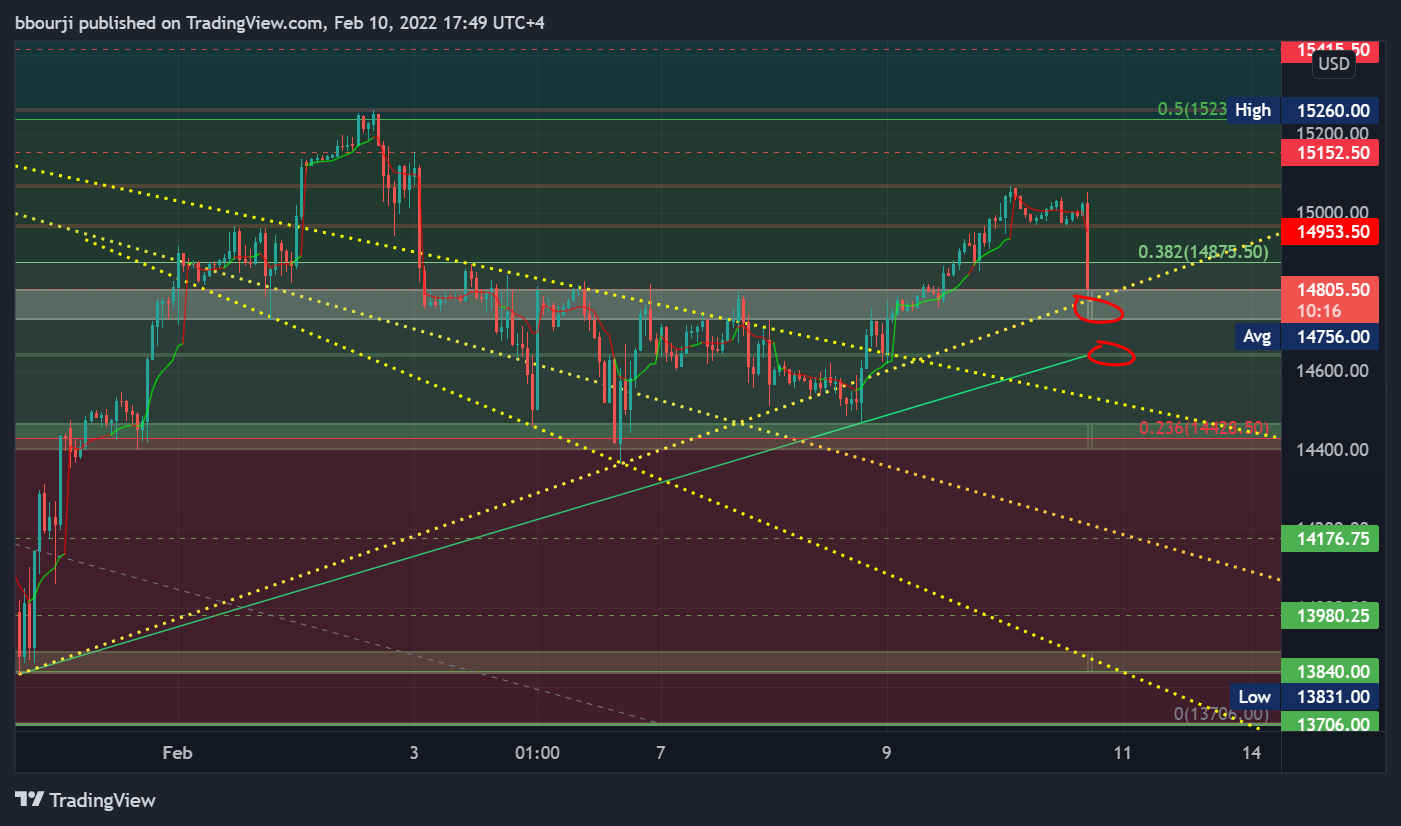The image size is (1401, 826).
Task: Open the USD currency selector
Action: pyautogui.click(x=1333, y=64)
